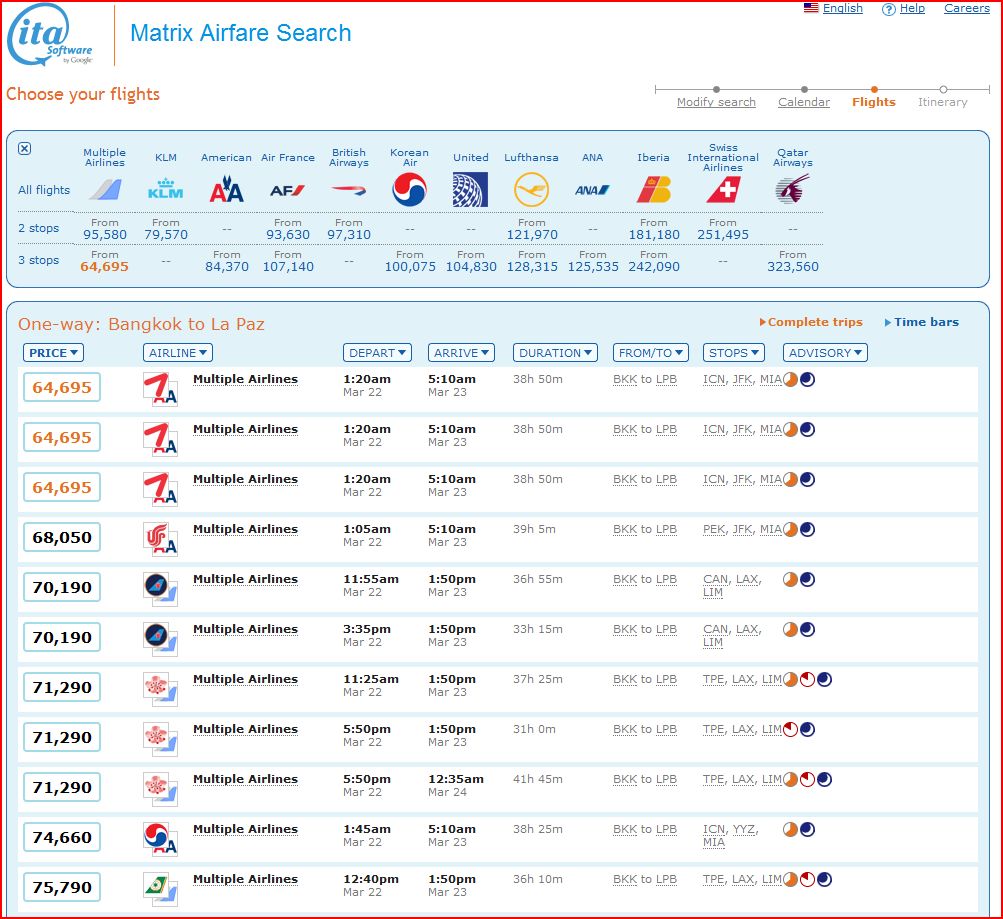Image resolution: width=1003 pixels, height=919 pixels.
Task: Click Lufthansa 2 stops price 121,970
Action: [532, 235]
